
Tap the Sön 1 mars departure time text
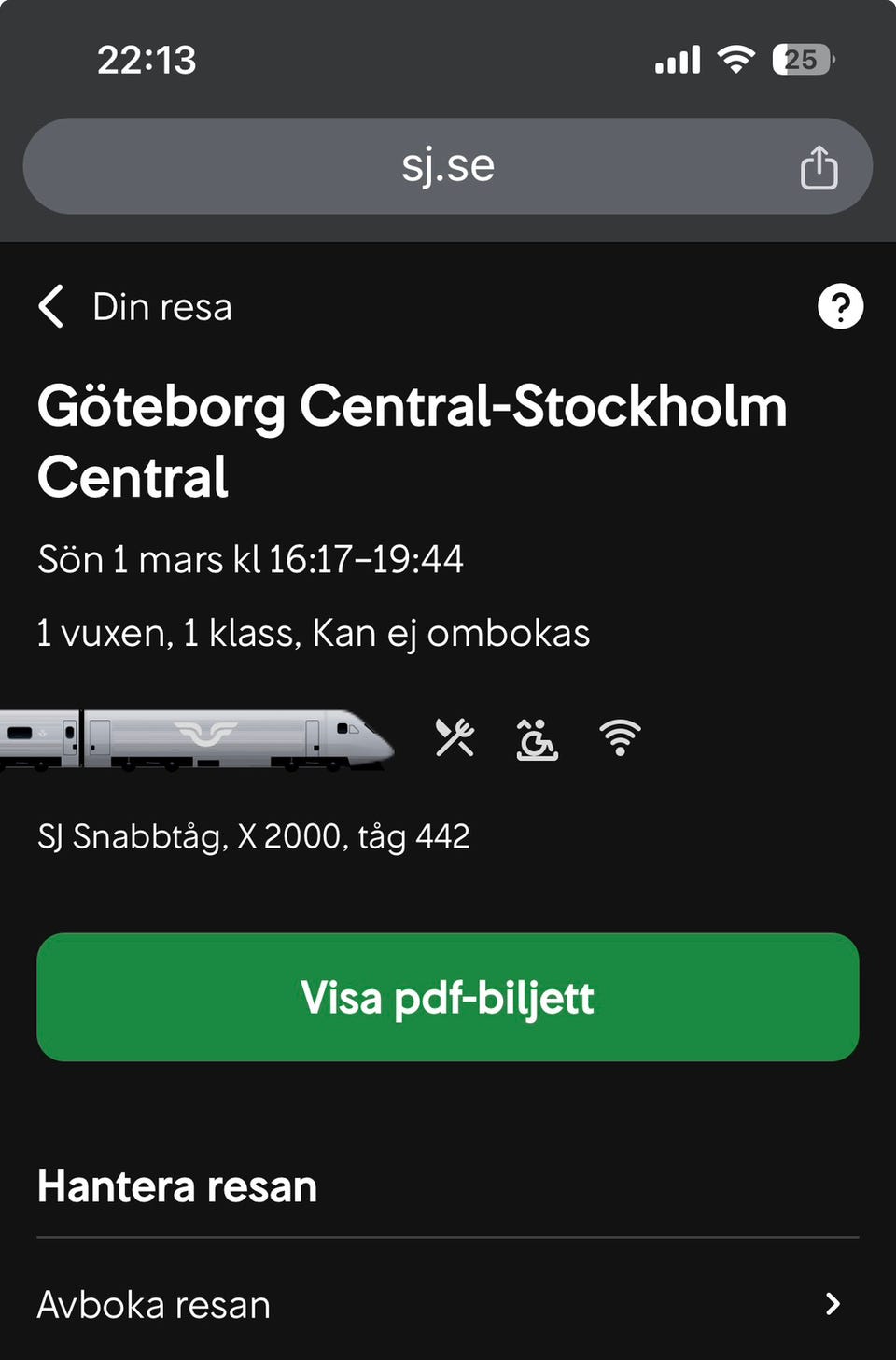[250, 559]
